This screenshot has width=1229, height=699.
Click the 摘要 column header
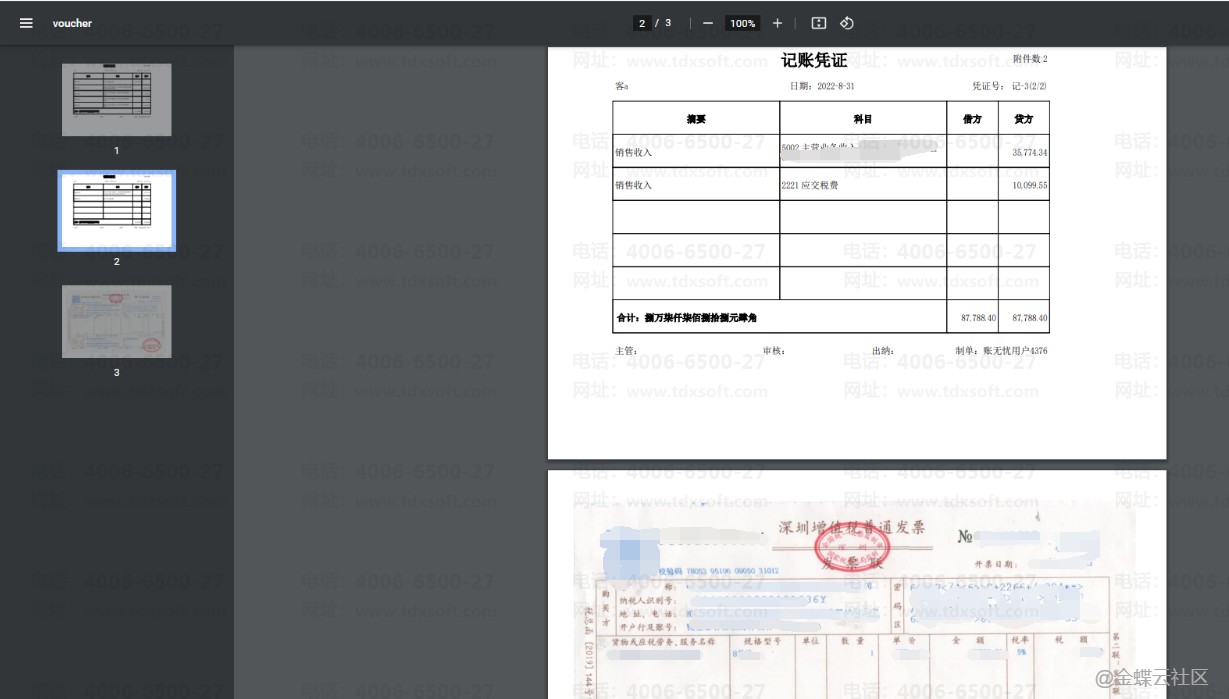pyautogui.click(x=696, y=119)
